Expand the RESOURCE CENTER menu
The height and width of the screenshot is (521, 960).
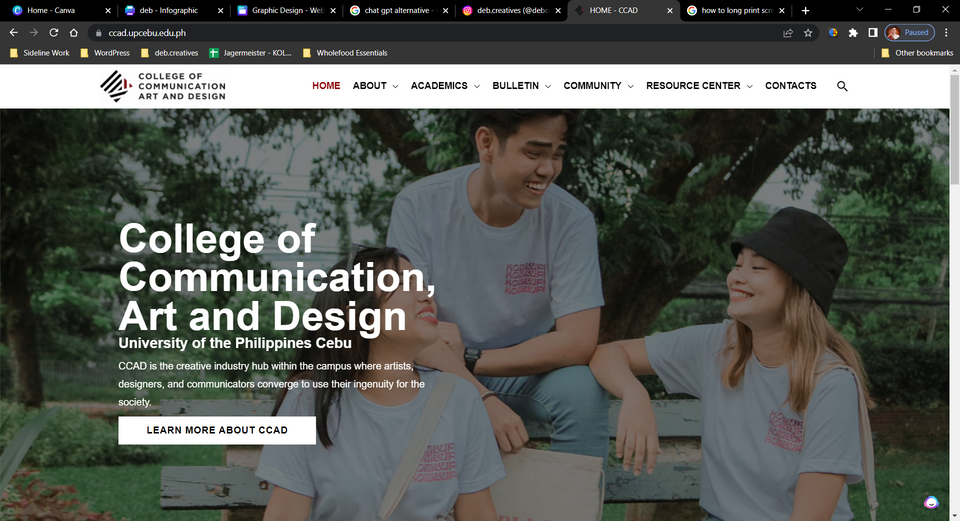pos(699,86)
